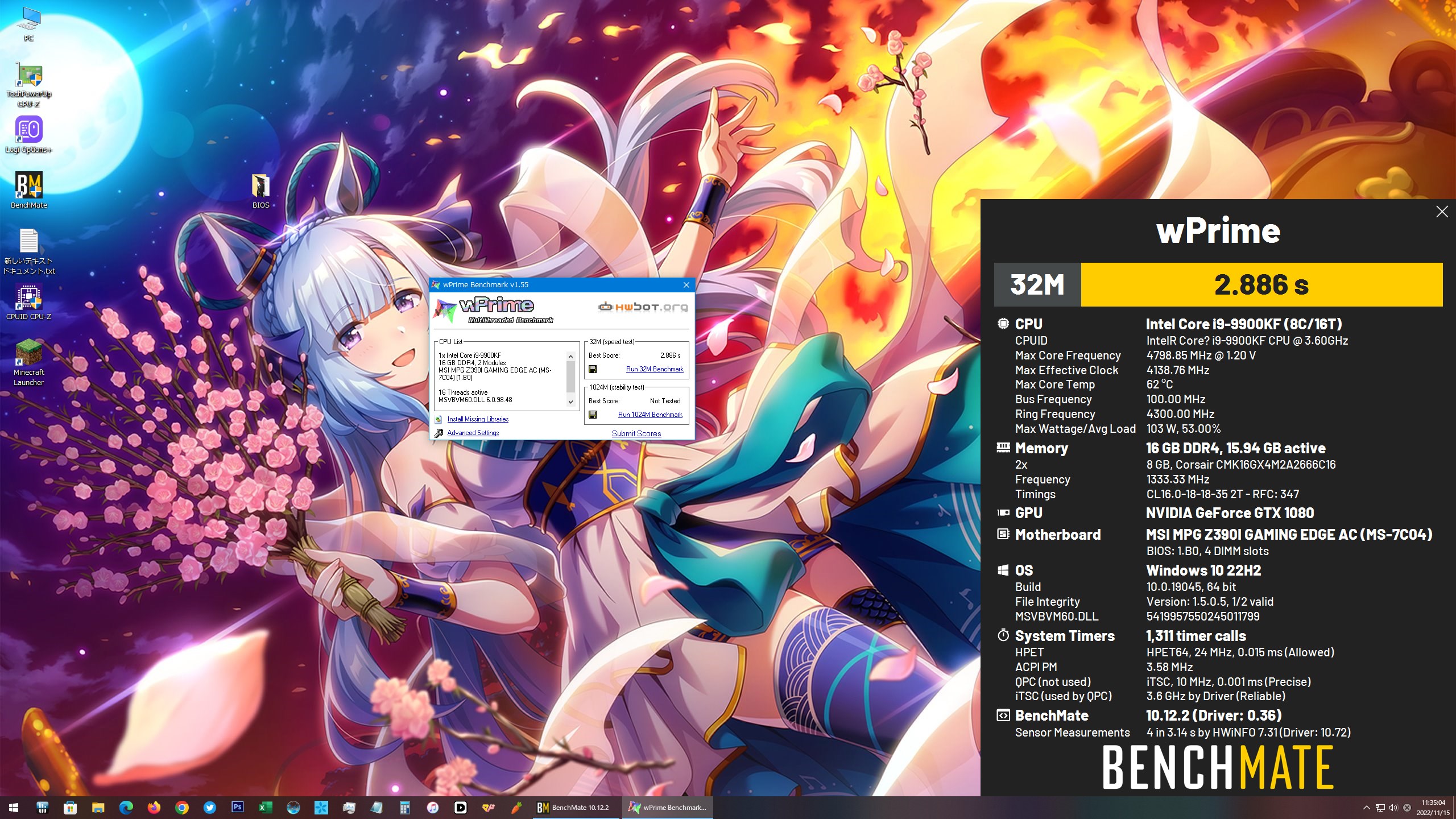
Task: Show hidden system tray icons
Action: (1367, 808)
